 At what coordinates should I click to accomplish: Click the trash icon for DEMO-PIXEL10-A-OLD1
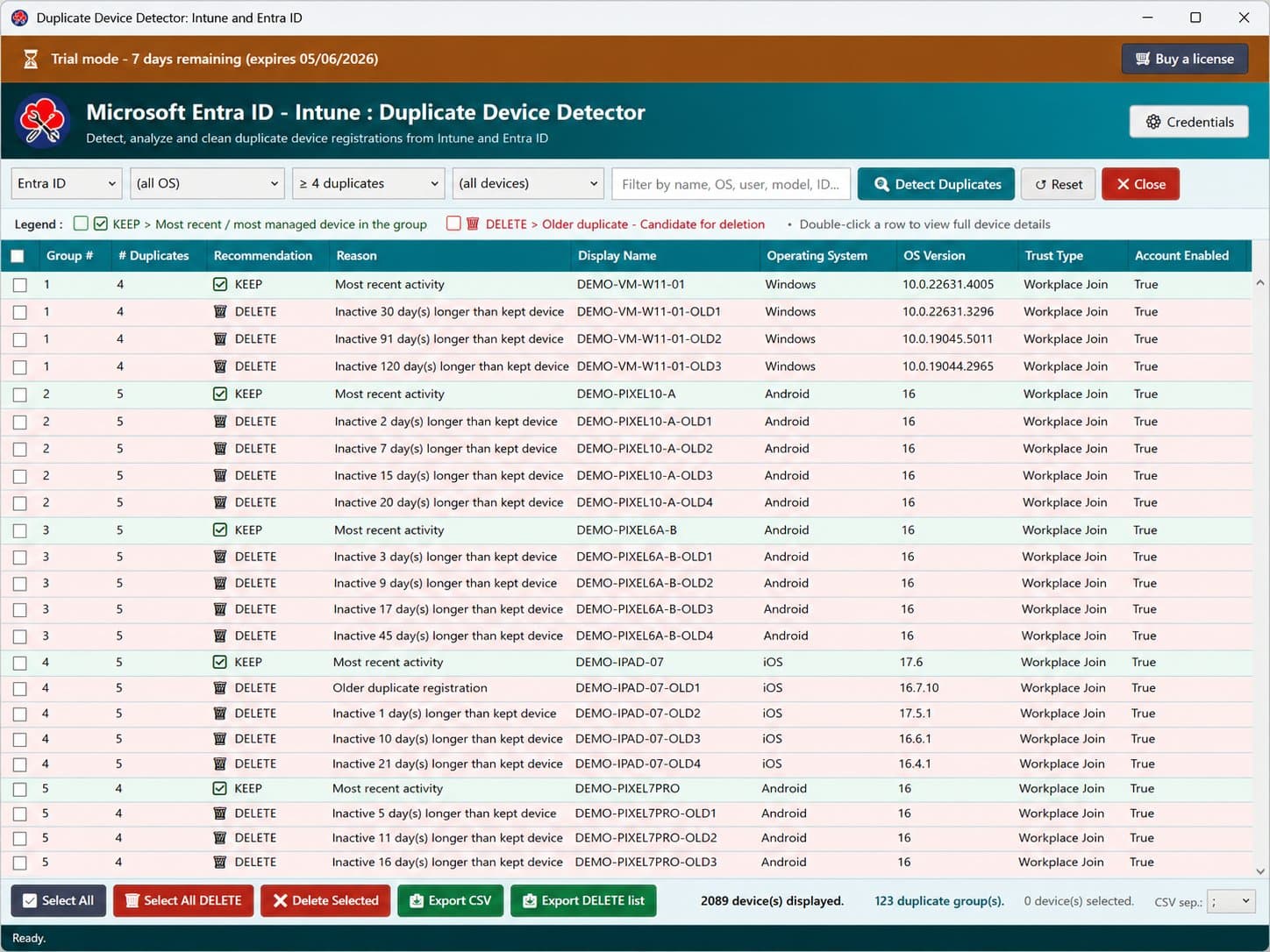tap(220, 422)
